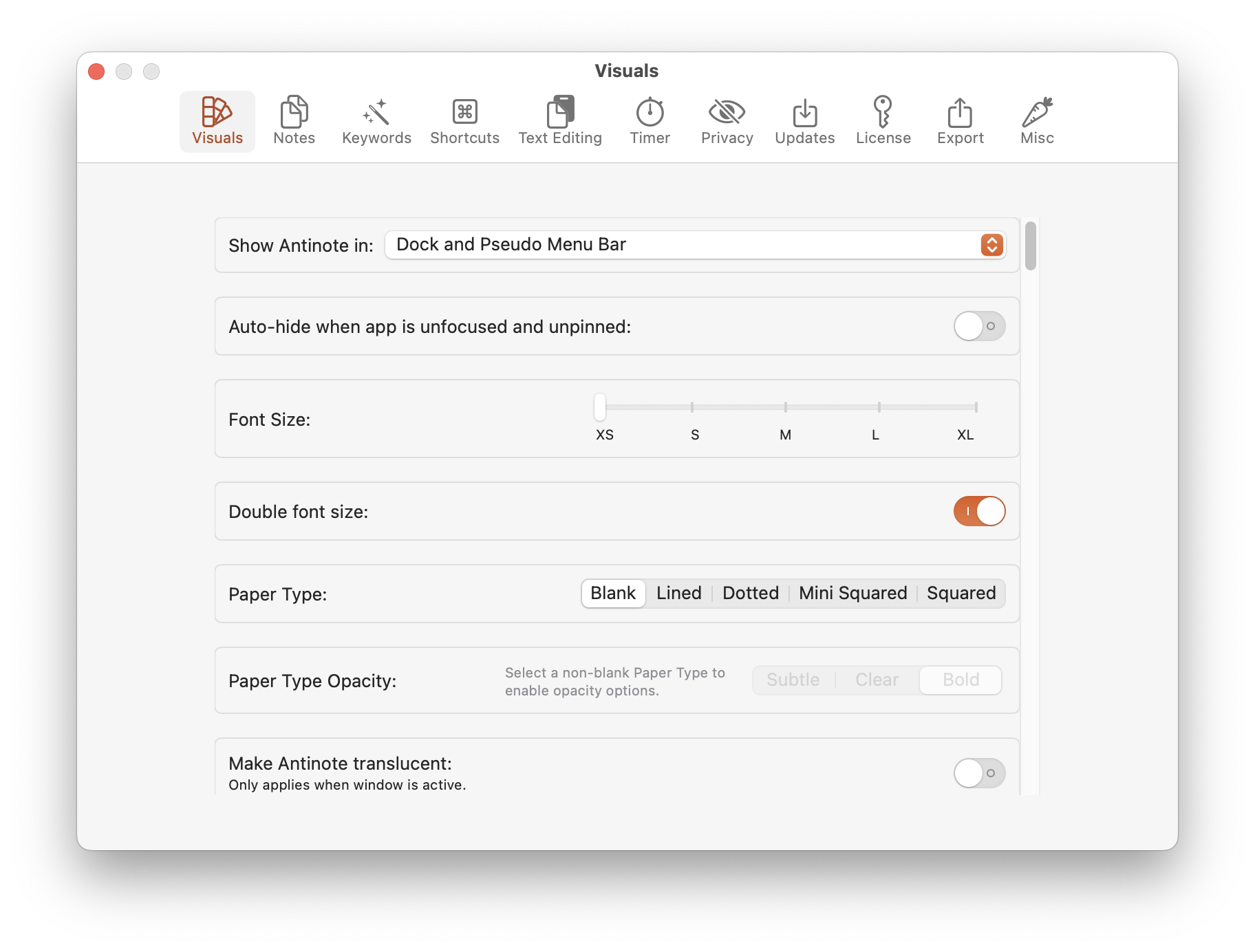Open the License key tab
The image size is (1255, 952).
coord(883,122)
